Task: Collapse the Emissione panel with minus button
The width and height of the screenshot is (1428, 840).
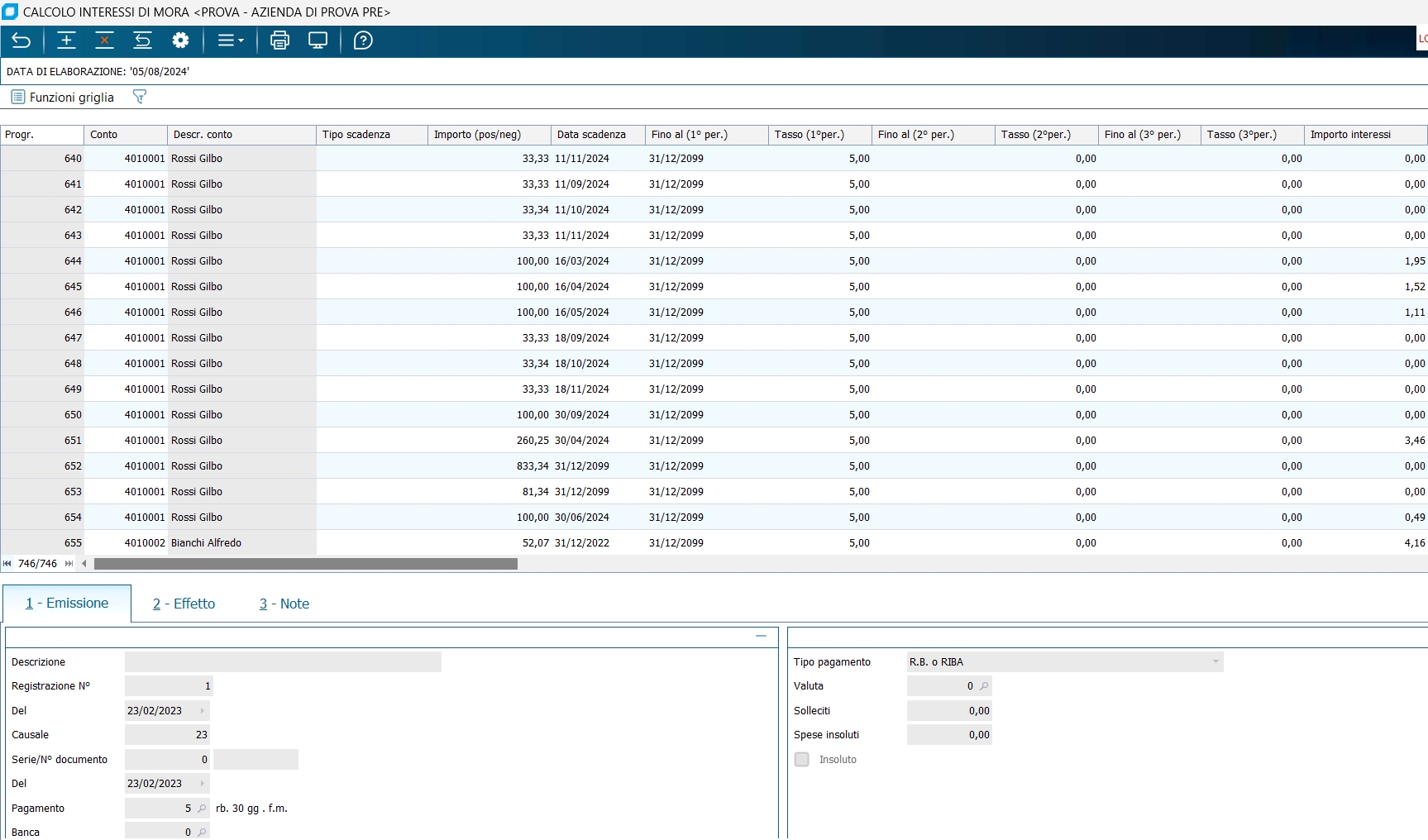Action: tap(761, 637)
